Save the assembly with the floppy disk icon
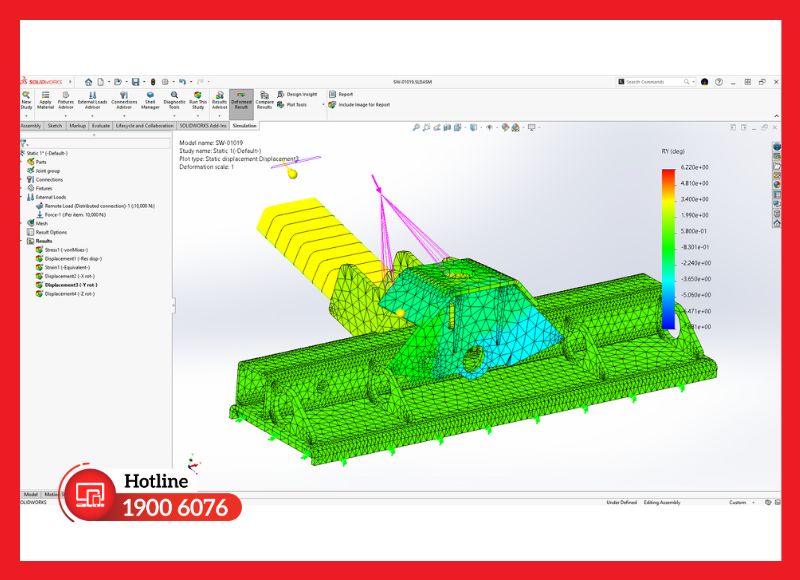Image resolution: width=800 pixels, height=580 pixels. click(x=135, y=82)
